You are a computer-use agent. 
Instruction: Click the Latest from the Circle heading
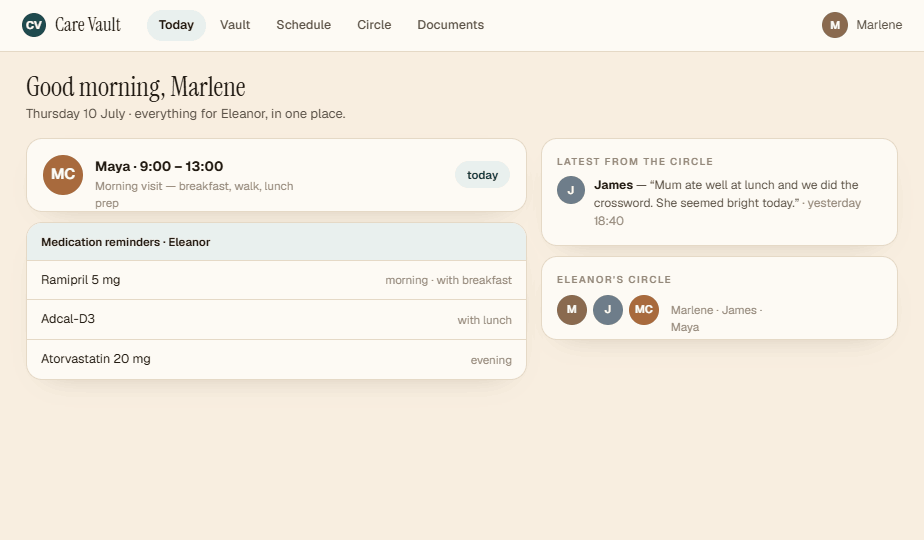click(x=635, y=162)
